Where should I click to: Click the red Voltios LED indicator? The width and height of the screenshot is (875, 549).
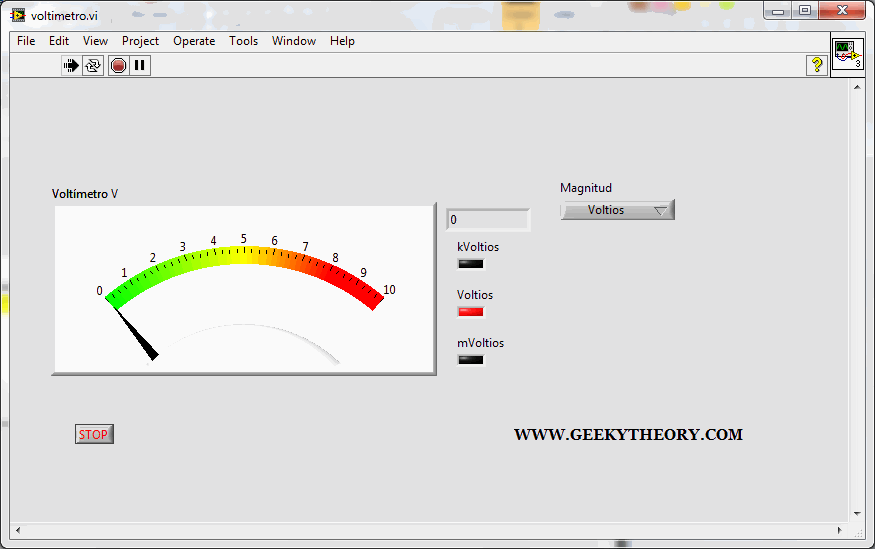pyautogui.click(x=470, y=312)
